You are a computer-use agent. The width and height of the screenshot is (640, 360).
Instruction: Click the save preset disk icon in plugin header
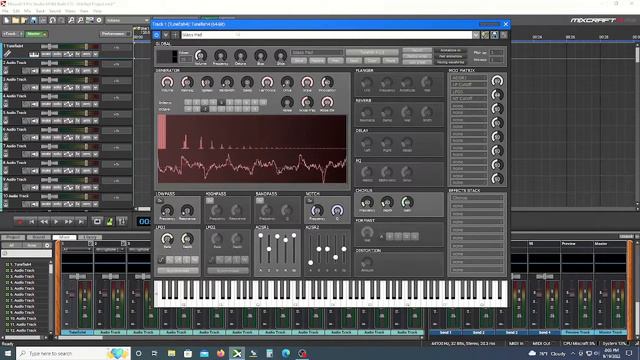[494, 35]
